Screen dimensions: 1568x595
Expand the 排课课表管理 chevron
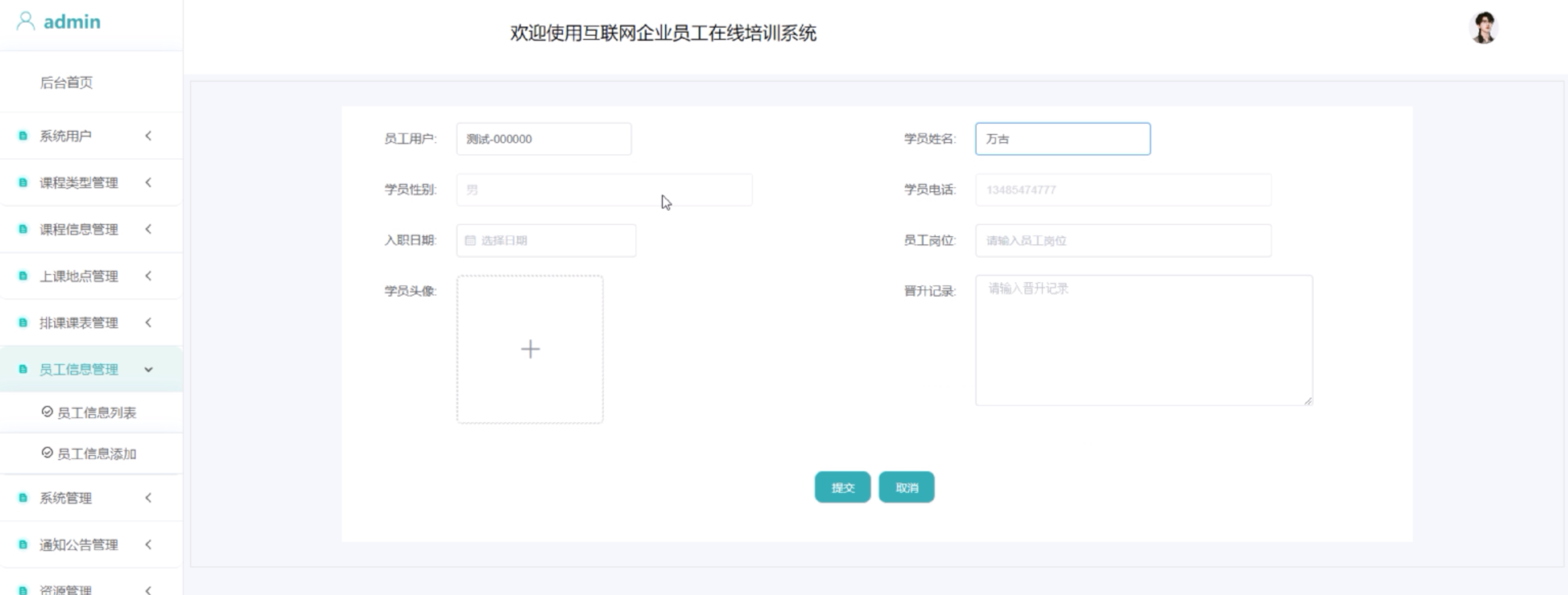(148, 323)
